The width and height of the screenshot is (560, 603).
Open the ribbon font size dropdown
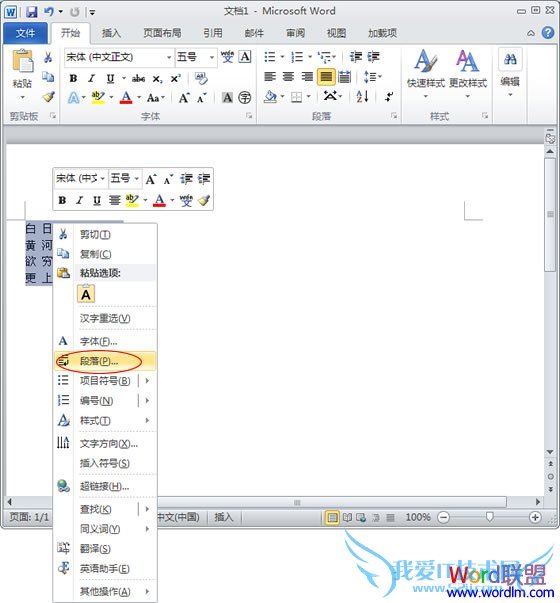pos(212,57)
